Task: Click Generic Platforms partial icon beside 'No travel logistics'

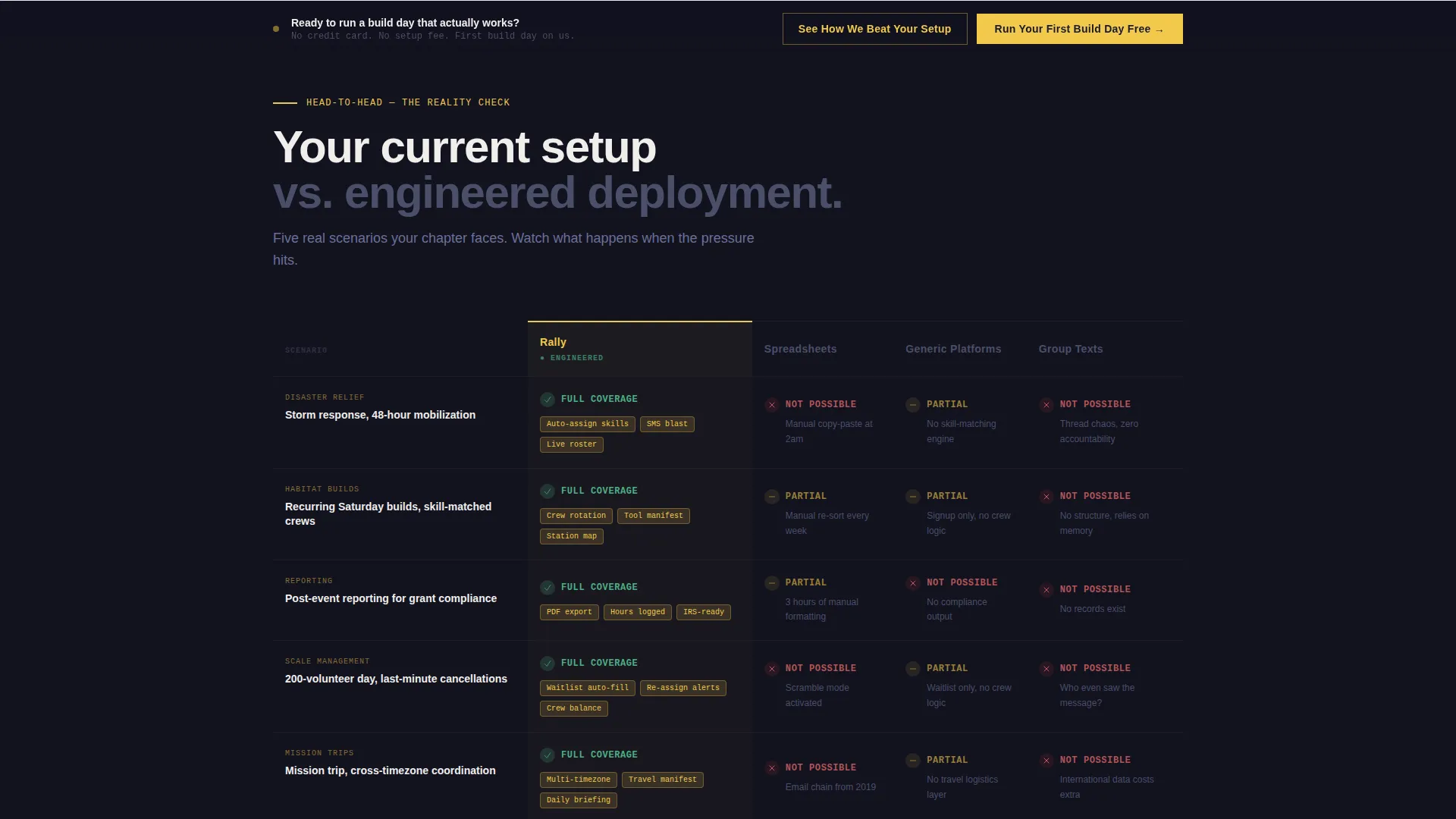Action: 913,761
